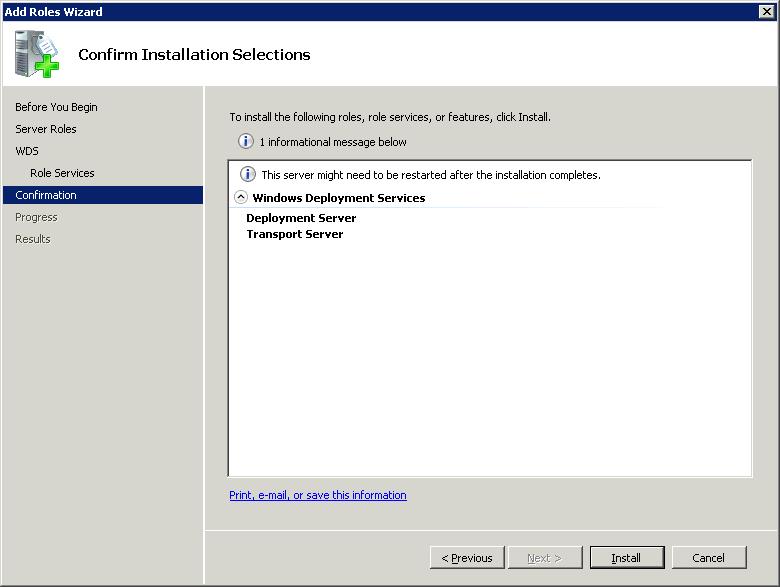The height and width of the screenshot is (587, 780).
Task: Click the Add Roles Wizard title bar text
Action: [x=53, y=11]
